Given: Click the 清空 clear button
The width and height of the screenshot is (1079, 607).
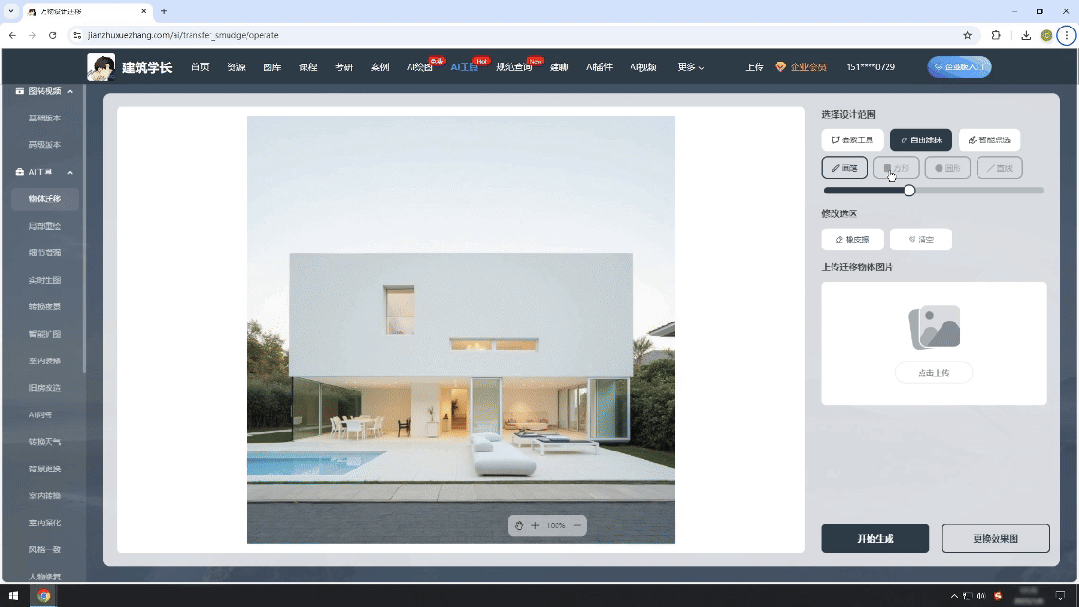Looking at the screenshot, I should pos(921,239).
